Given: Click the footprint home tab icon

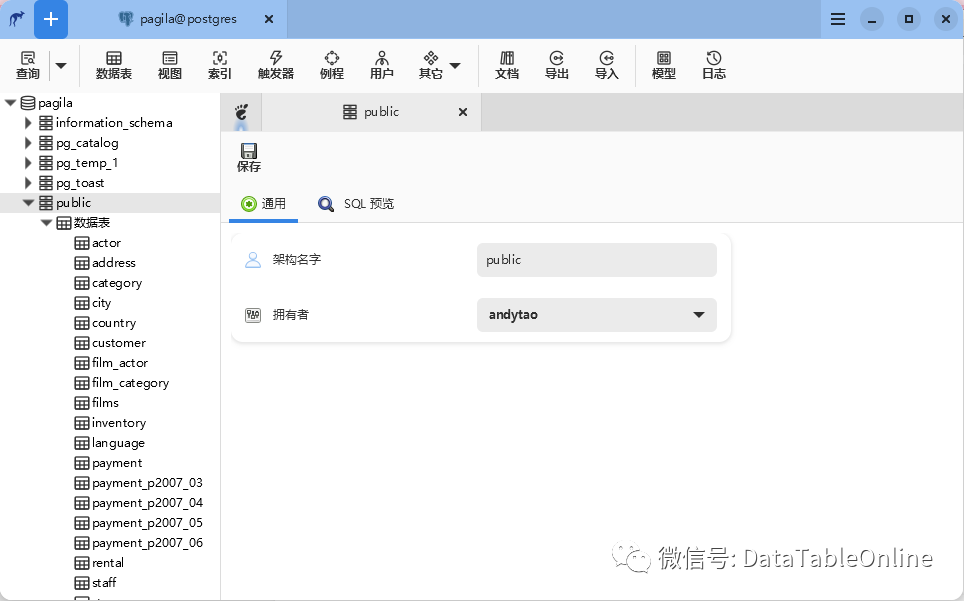Looking at the screenshot, I should (242, 112).
